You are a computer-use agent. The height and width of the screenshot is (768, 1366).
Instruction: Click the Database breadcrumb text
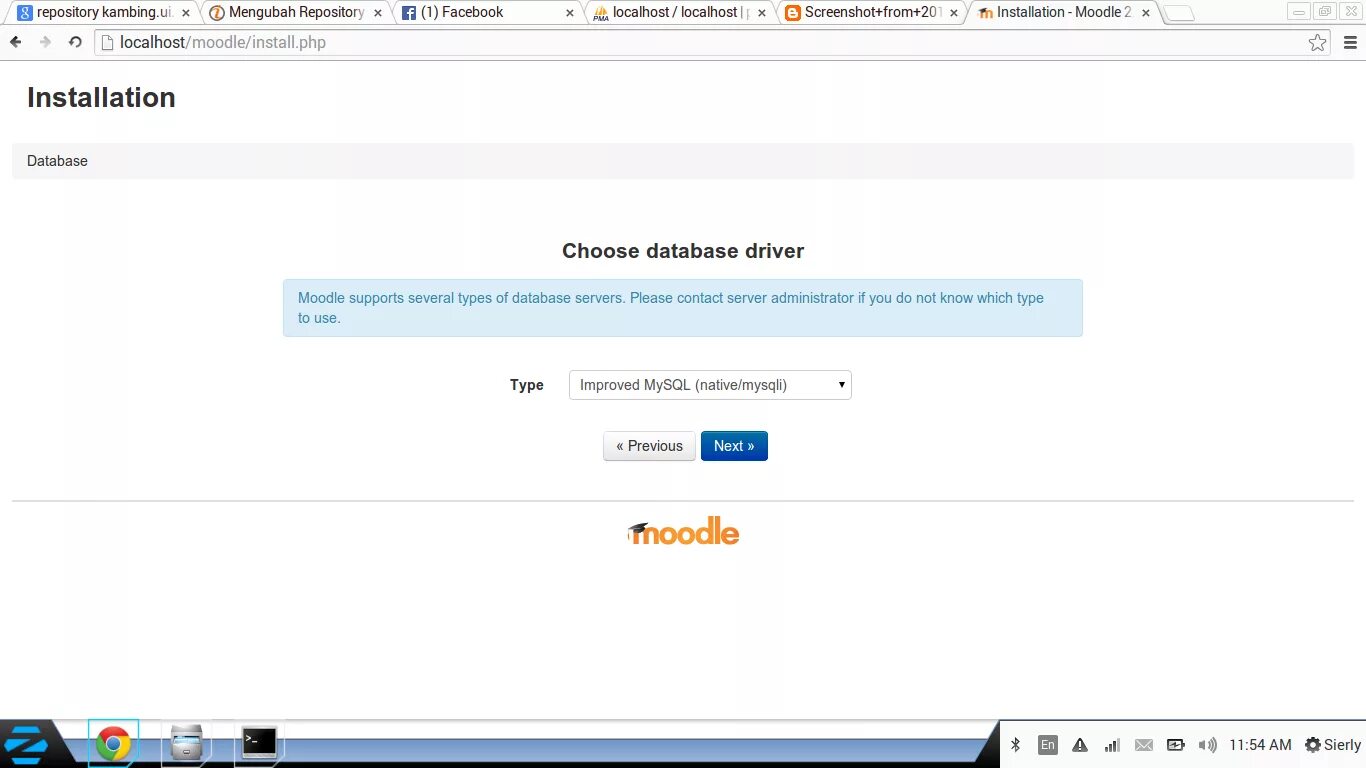click(57, 161)
